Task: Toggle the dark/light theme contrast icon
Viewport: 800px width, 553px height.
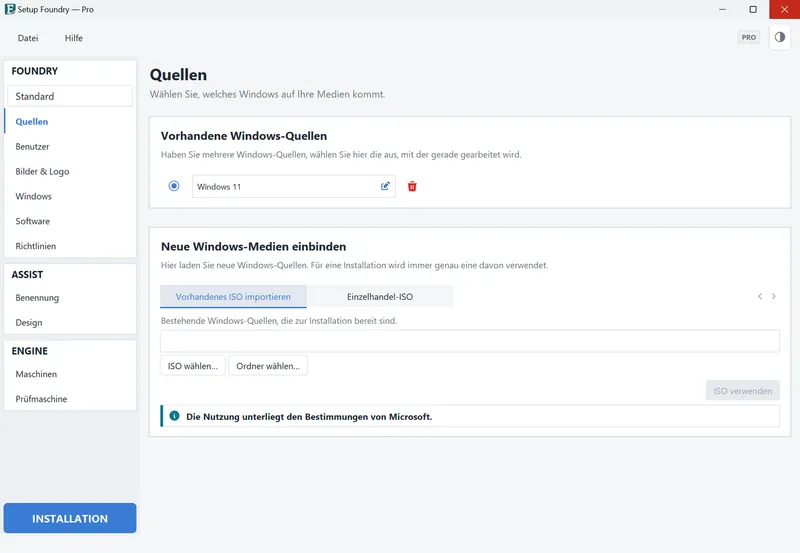Action: [780, 37]
